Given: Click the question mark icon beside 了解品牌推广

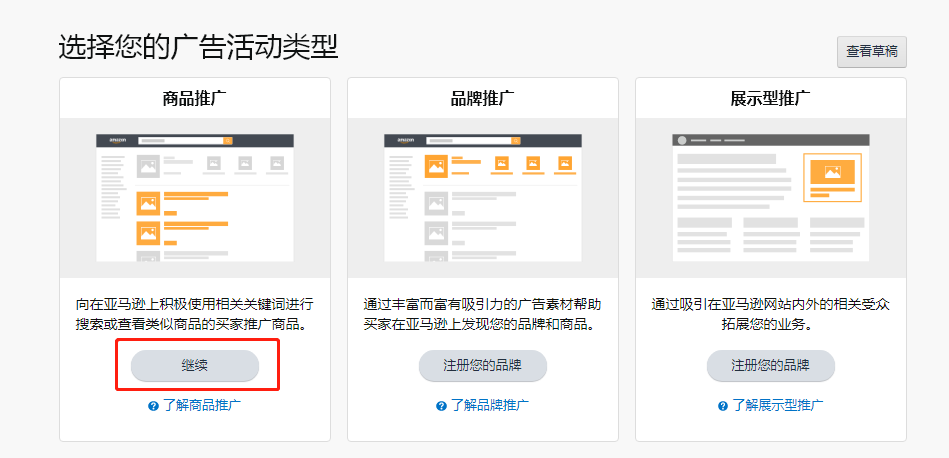Looking at the screenshot, I should click(441, 406).
